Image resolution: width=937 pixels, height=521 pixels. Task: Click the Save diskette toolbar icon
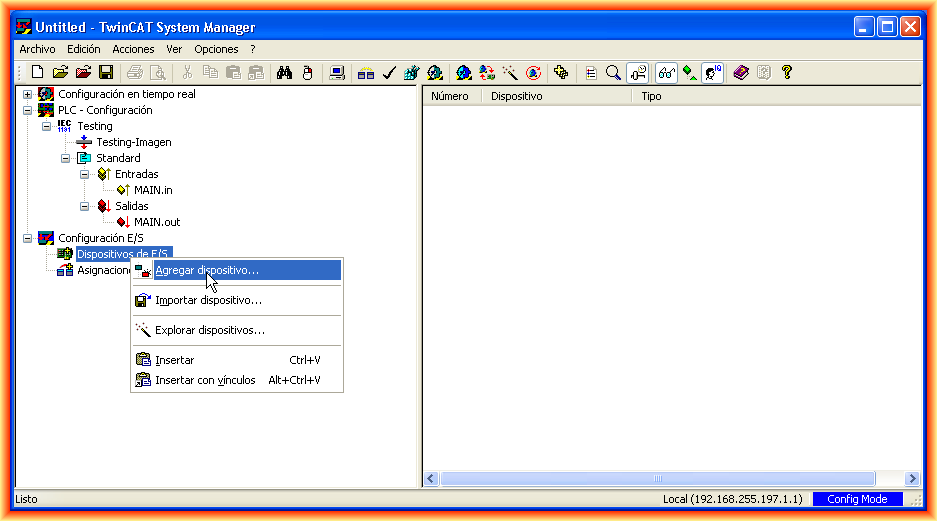(x=105, y=72)
